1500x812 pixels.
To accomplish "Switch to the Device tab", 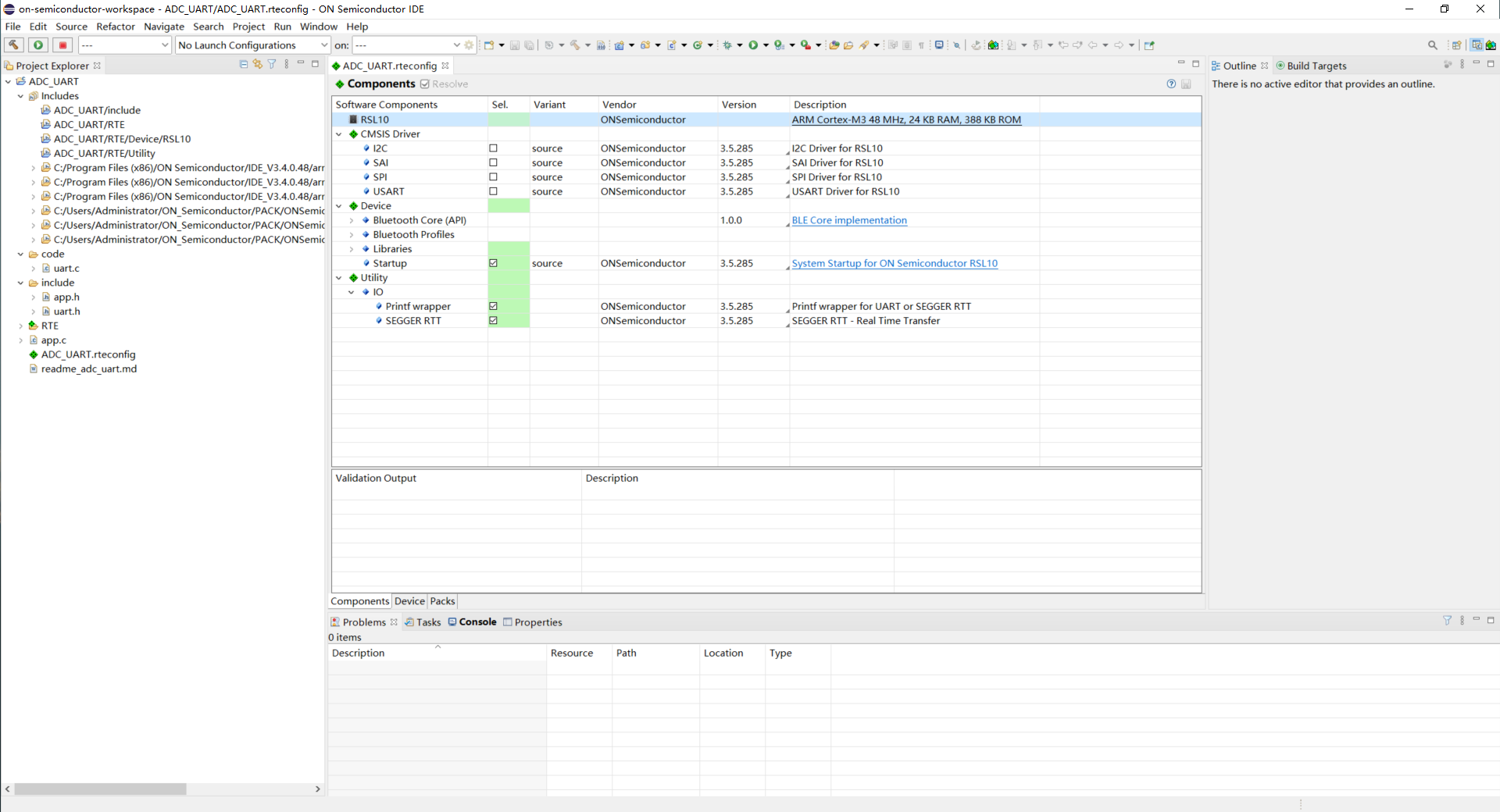I will tap(409, 601).
